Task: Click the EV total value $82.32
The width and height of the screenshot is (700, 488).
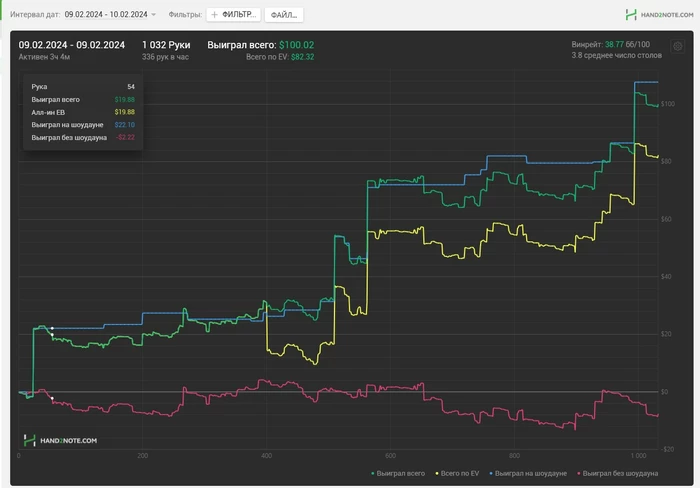Action: point(302,57)
